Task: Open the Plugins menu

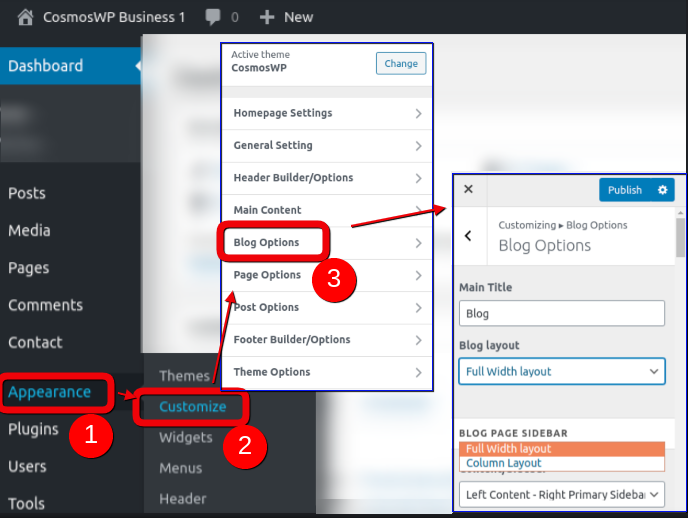Action: (33, 429)
